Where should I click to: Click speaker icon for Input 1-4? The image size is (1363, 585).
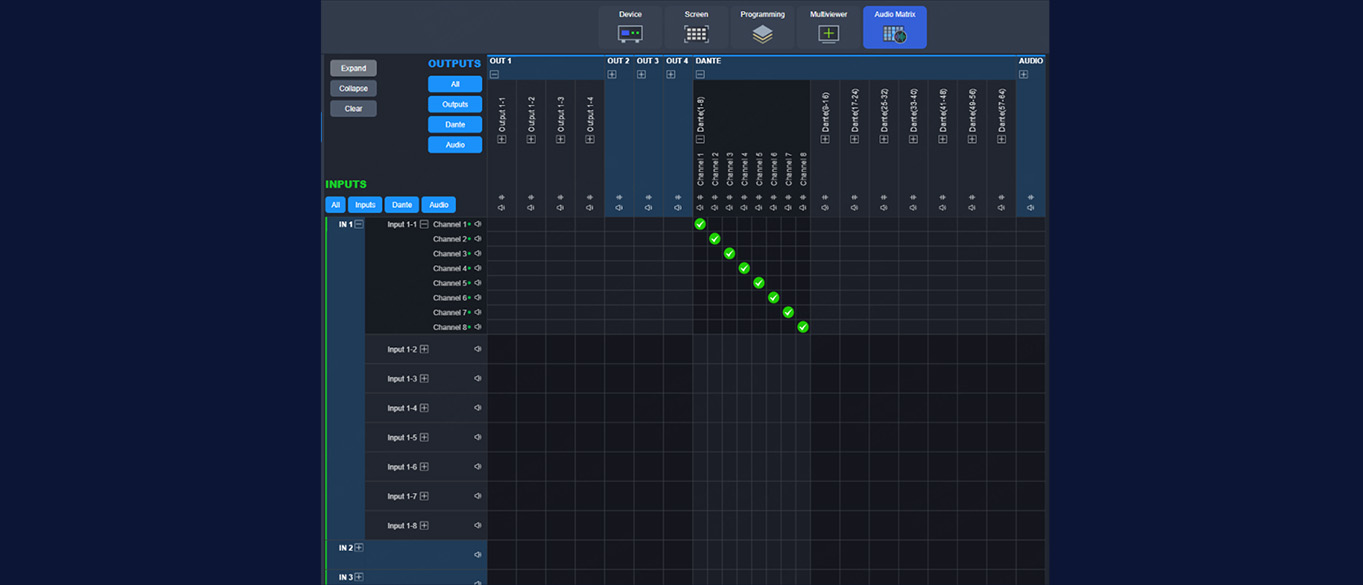click(x=478, y=408)
